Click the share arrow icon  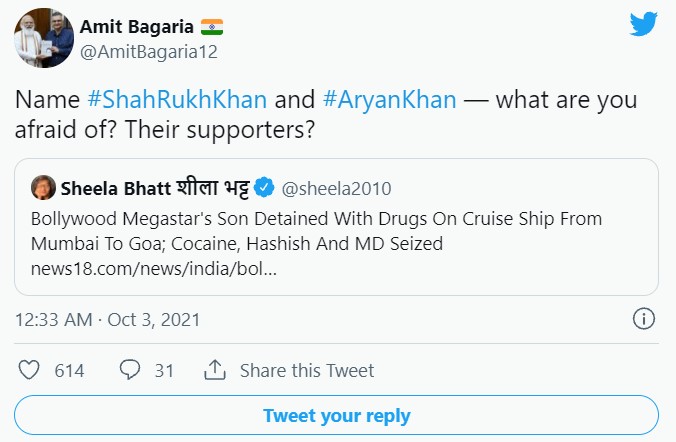coord(214,370)
